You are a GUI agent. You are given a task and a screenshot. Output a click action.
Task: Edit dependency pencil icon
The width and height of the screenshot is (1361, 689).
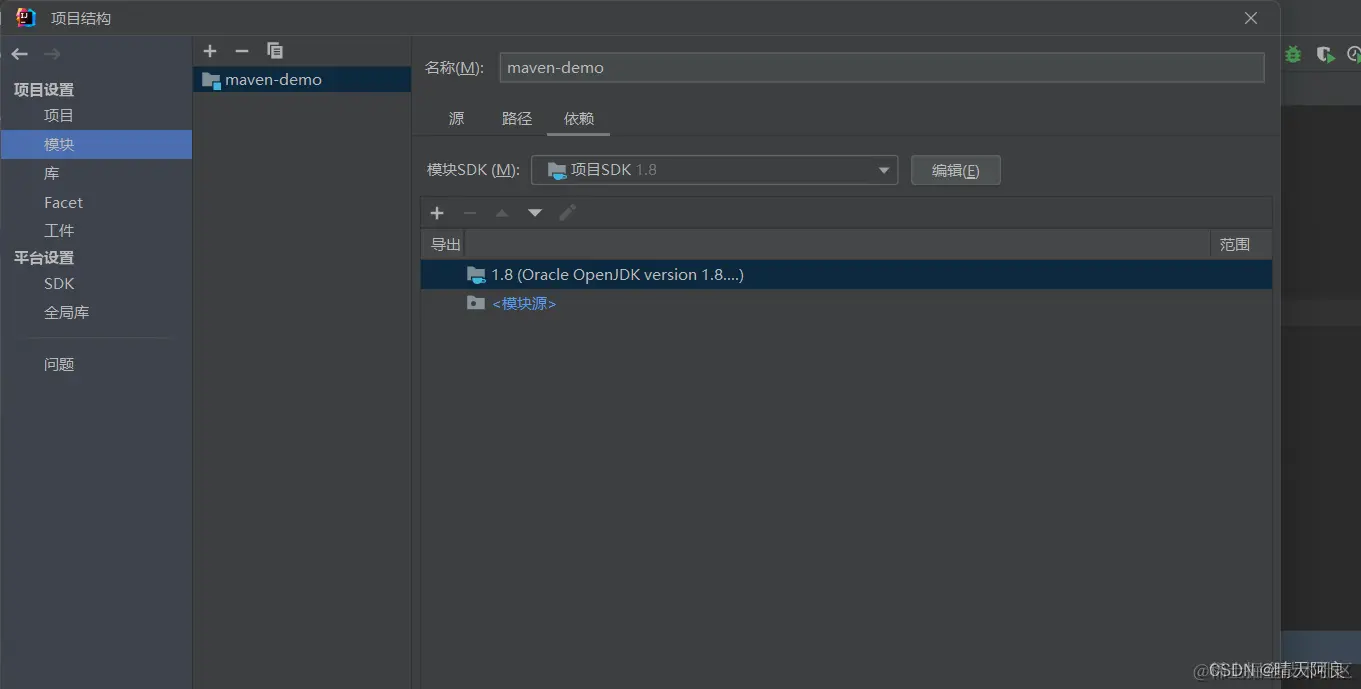568,213
